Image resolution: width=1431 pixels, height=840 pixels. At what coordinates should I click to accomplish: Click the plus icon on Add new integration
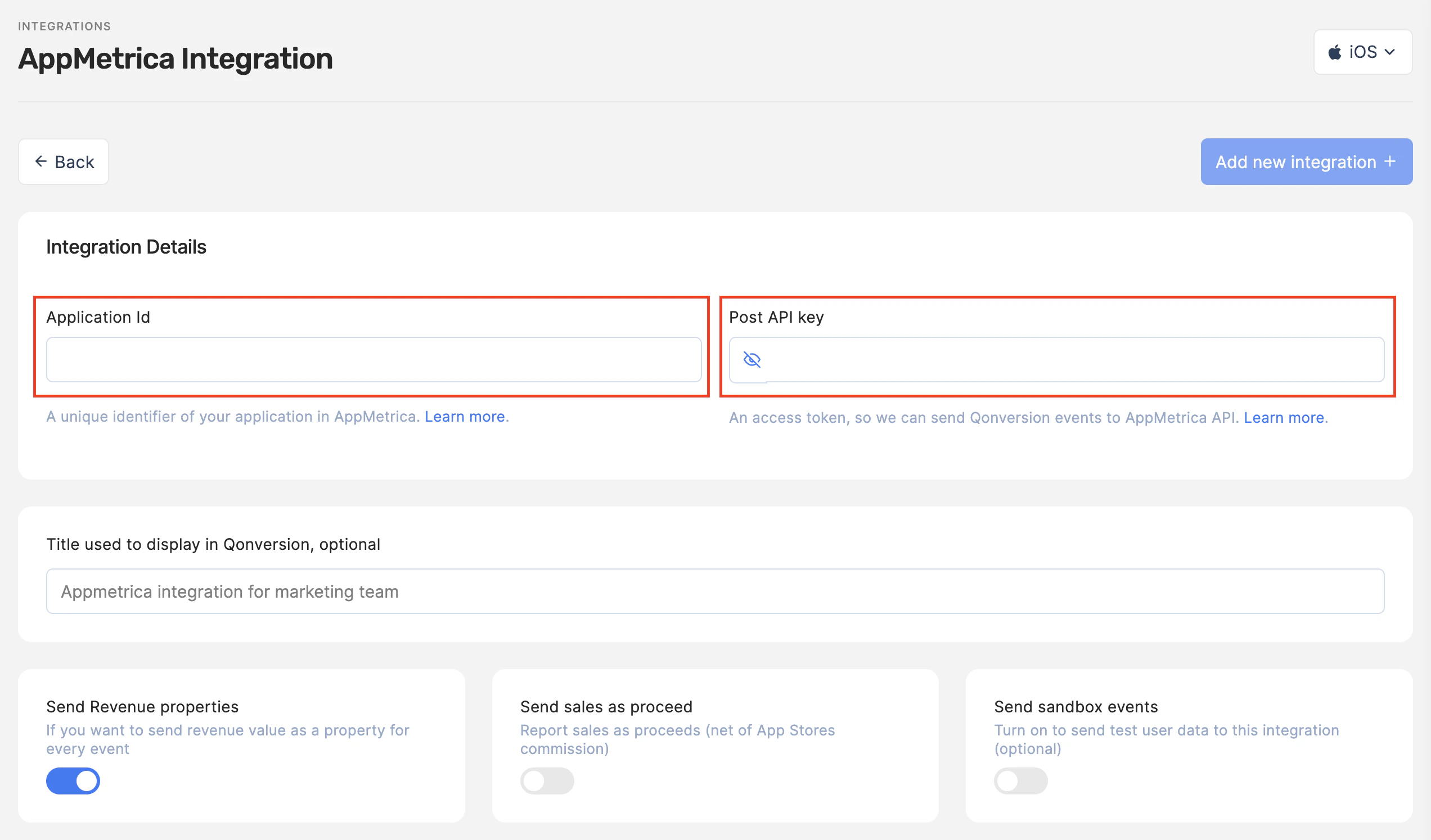click(1390, 162)
